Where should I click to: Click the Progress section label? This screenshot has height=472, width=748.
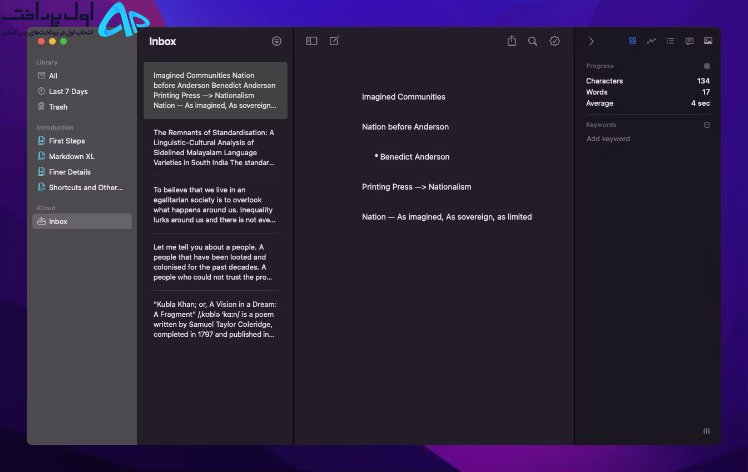[600, 66]
